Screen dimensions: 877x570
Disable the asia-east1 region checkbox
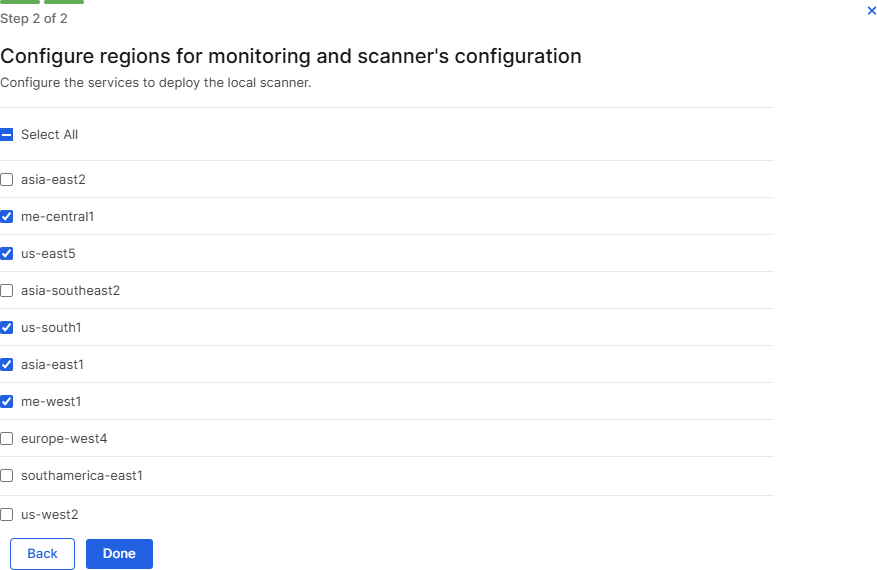pos(7,365)
